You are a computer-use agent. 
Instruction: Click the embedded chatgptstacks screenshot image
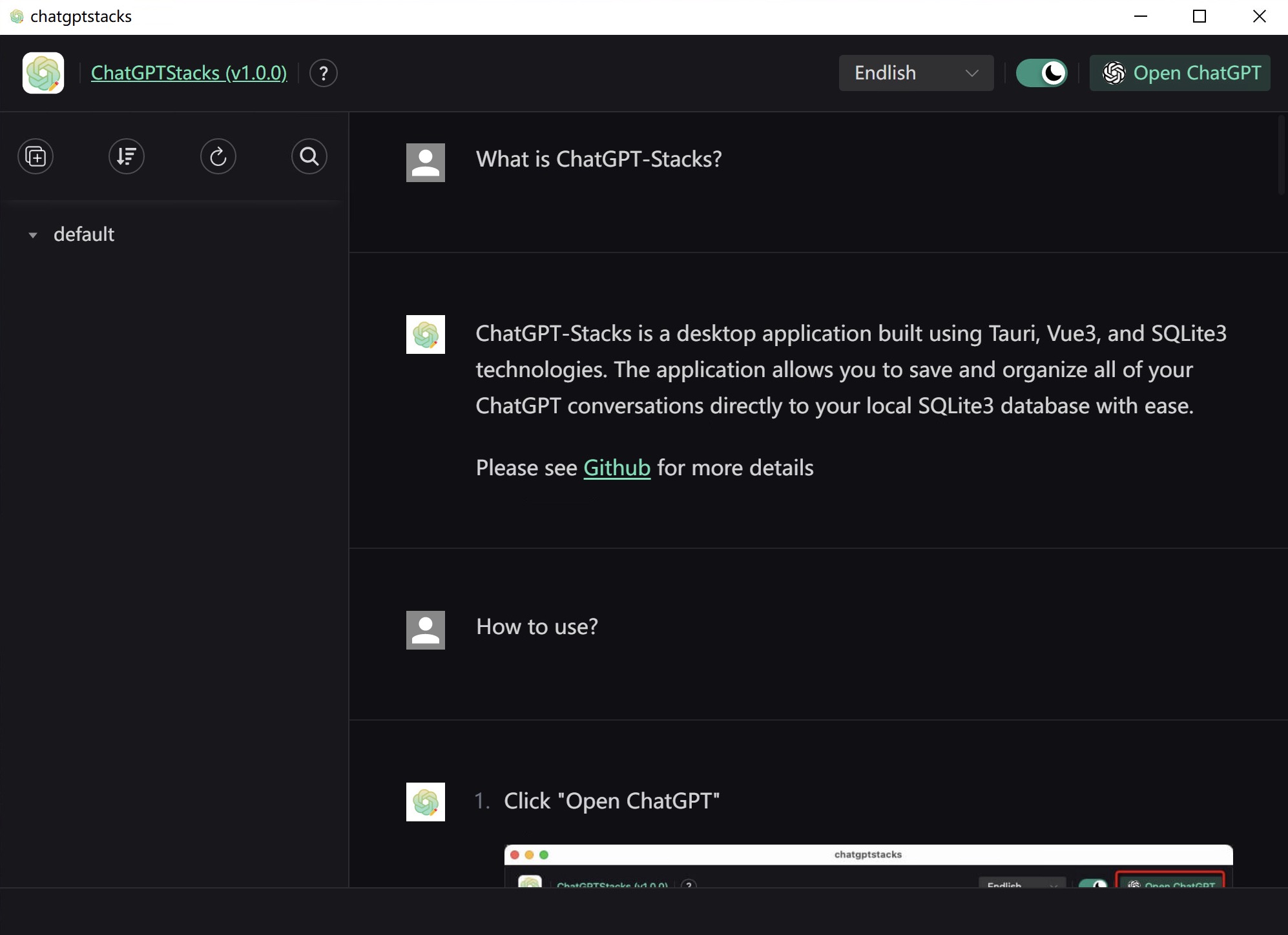(868, 865)
